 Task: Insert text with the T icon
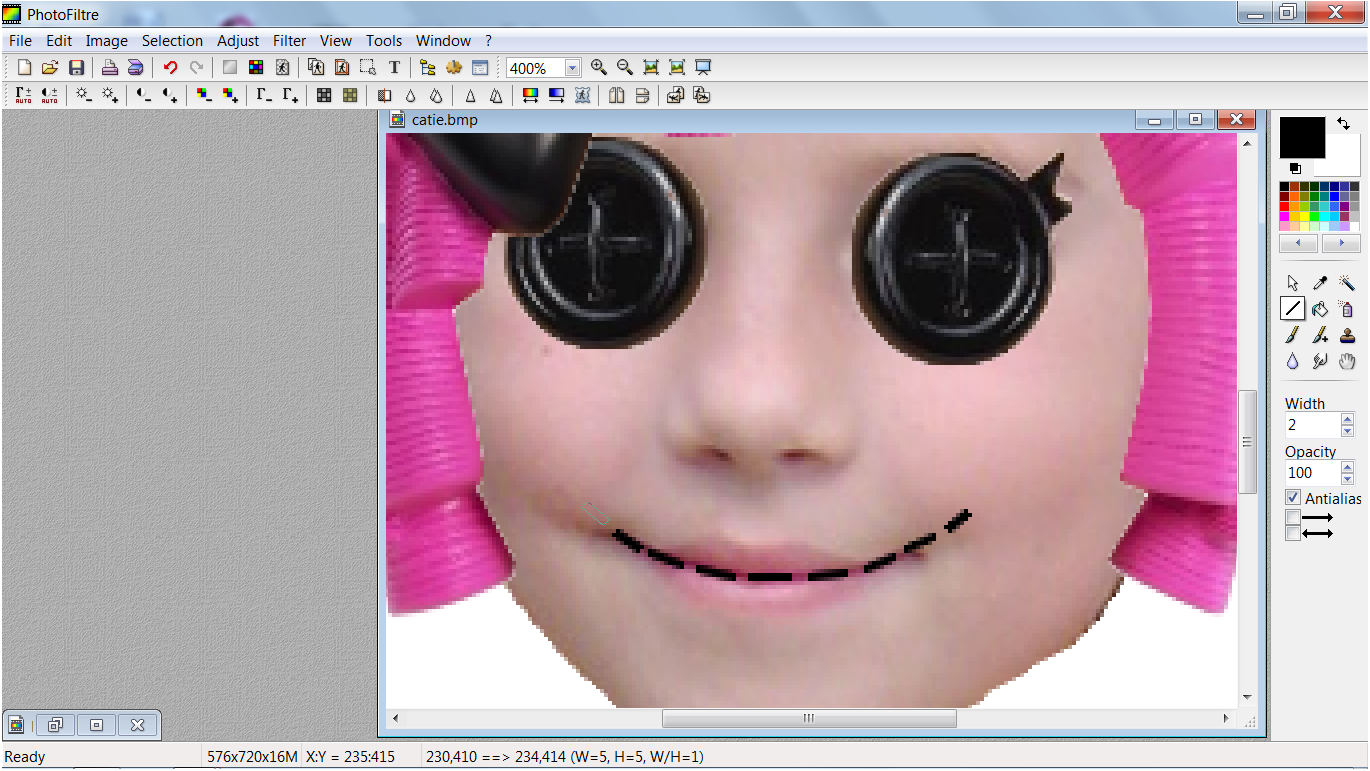tap(394, 68)
